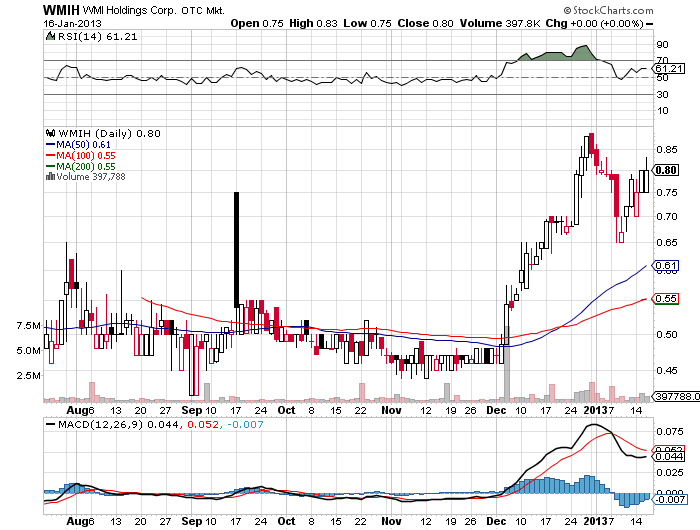Click the blue-outlined 0.61 moving average tag

(666, 266)
